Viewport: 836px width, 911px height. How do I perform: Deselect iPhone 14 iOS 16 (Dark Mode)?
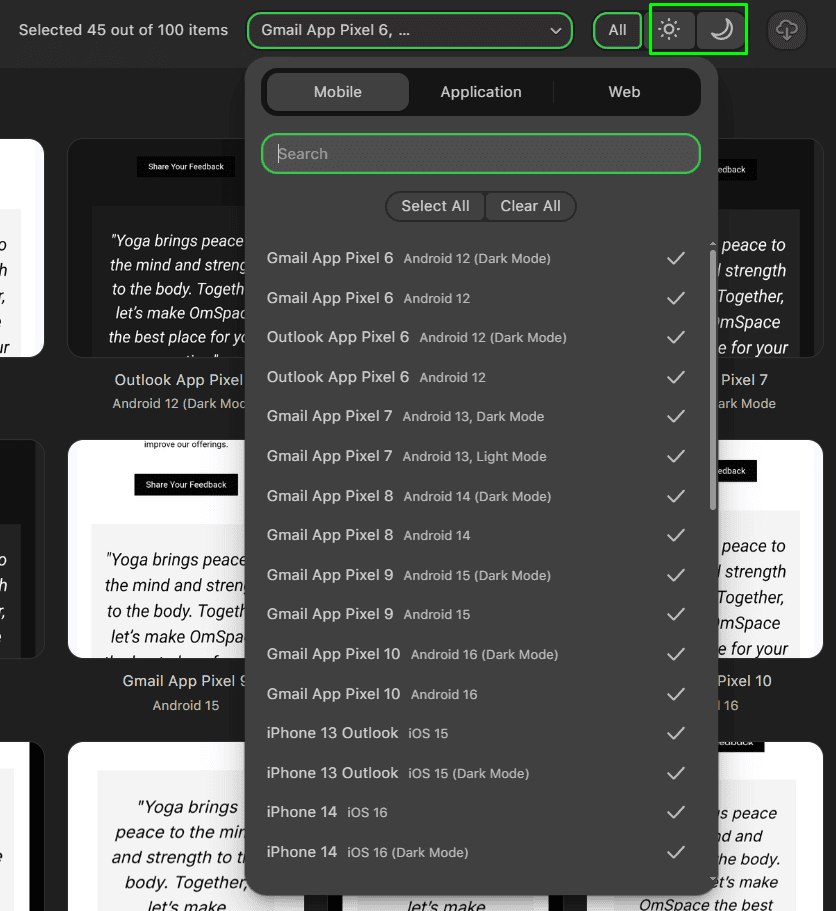(676, 852)
